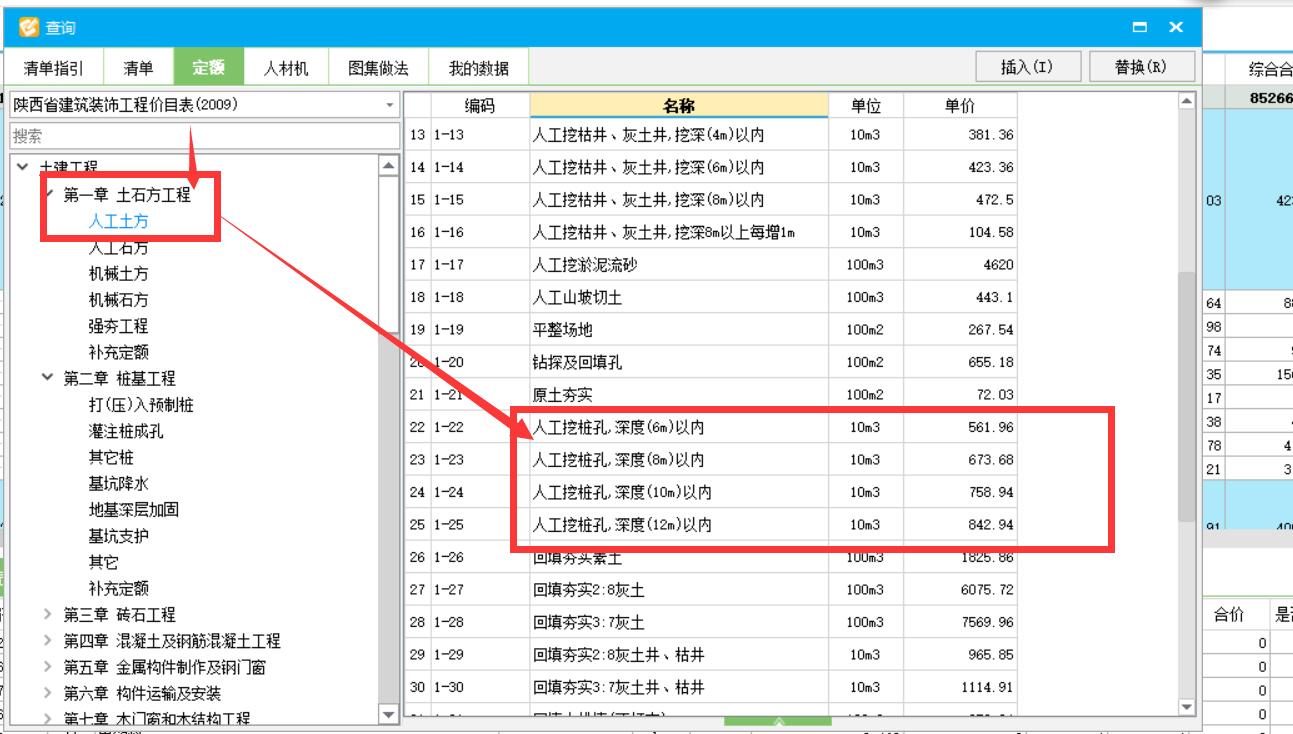
Task: Select the 机械土方 tree item
Action: (118, 273)
